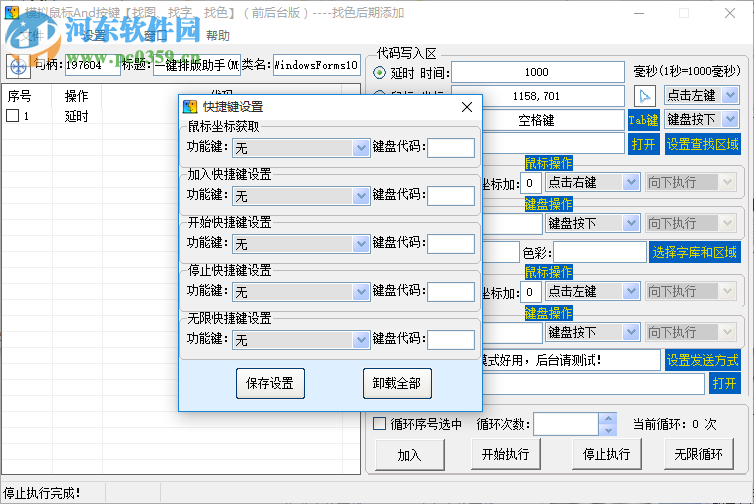Click 加入快捷键设置 键盘代码 field

[451, 196]
